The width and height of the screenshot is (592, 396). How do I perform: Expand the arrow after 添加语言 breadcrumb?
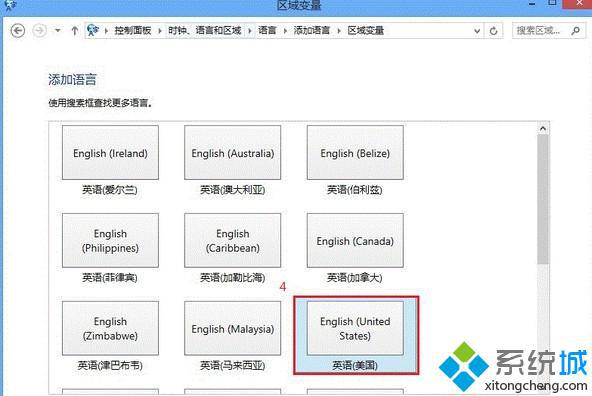coord(339,31)
